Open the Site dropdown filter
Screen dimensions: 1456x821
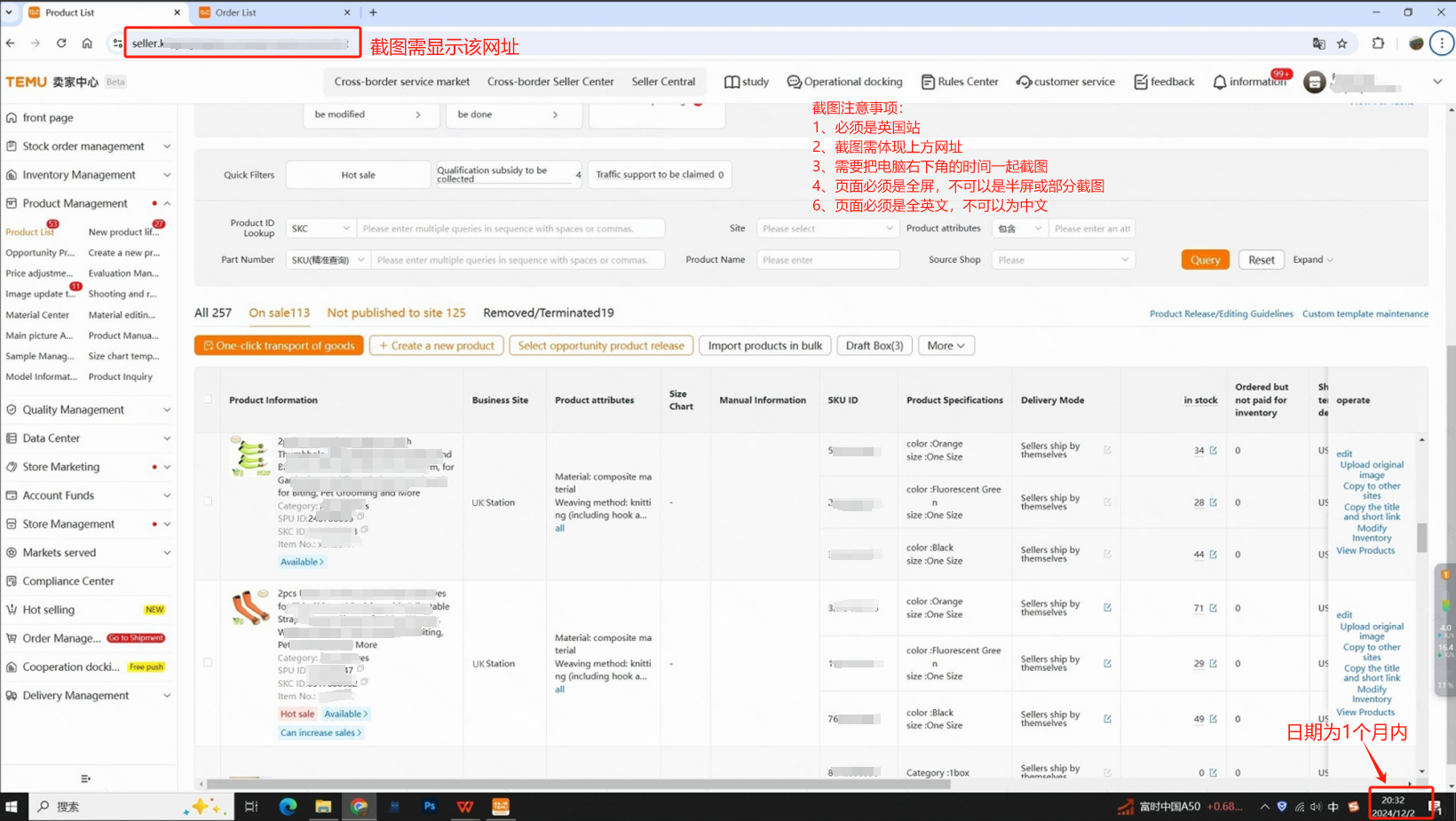(827, 229)
